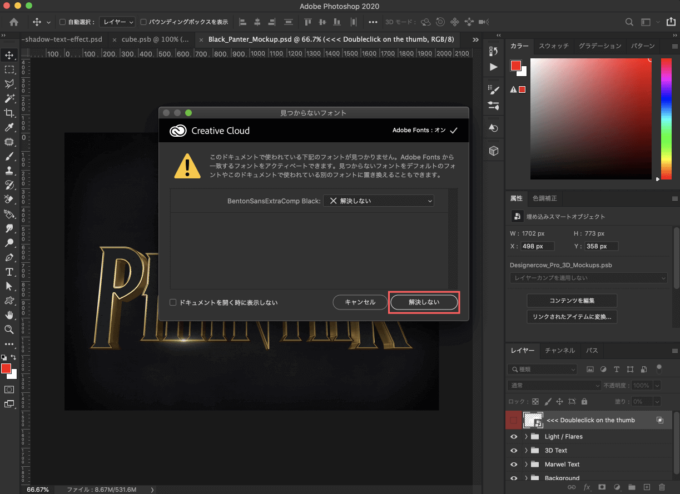Click the Edit Contents button
Viewport: 680px width, 494px height.
[572, 301]
